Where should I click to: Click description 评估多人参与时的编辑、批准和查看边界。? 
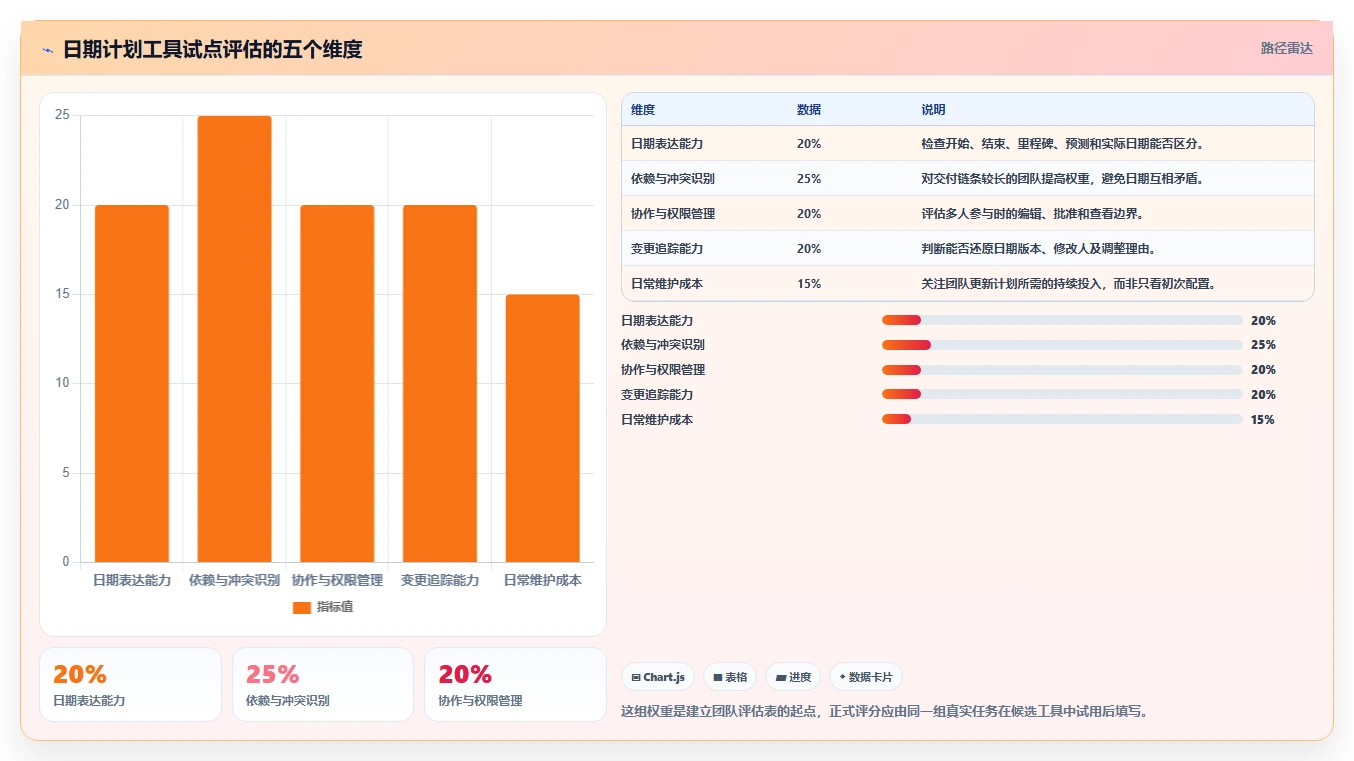(x=1033, y=214)
